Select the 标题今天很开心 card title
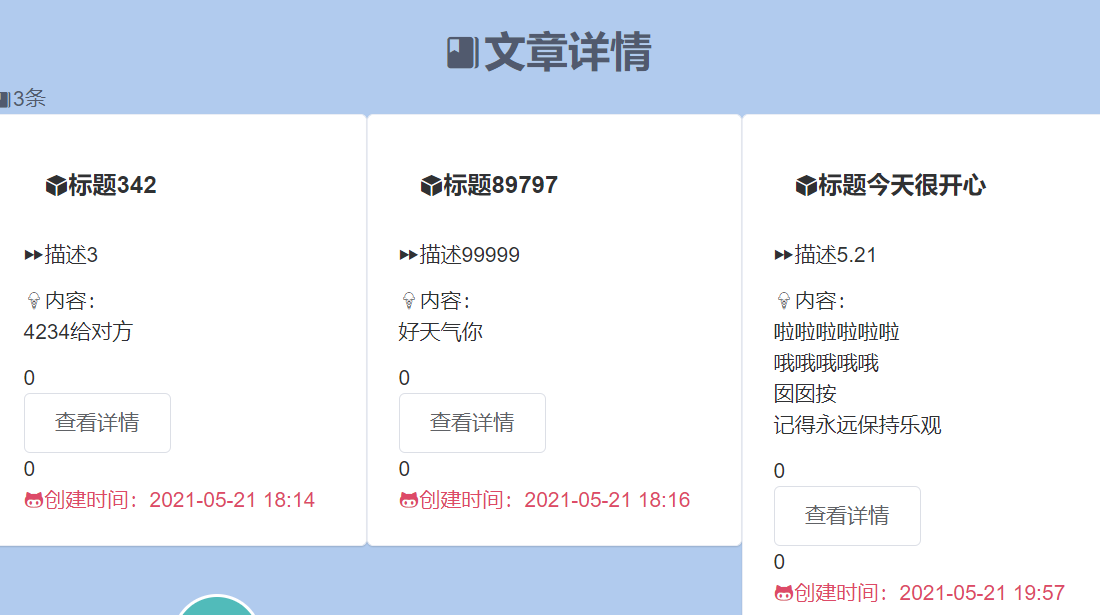This screenshot has height=615, width=1100. [x=902, y=186]
